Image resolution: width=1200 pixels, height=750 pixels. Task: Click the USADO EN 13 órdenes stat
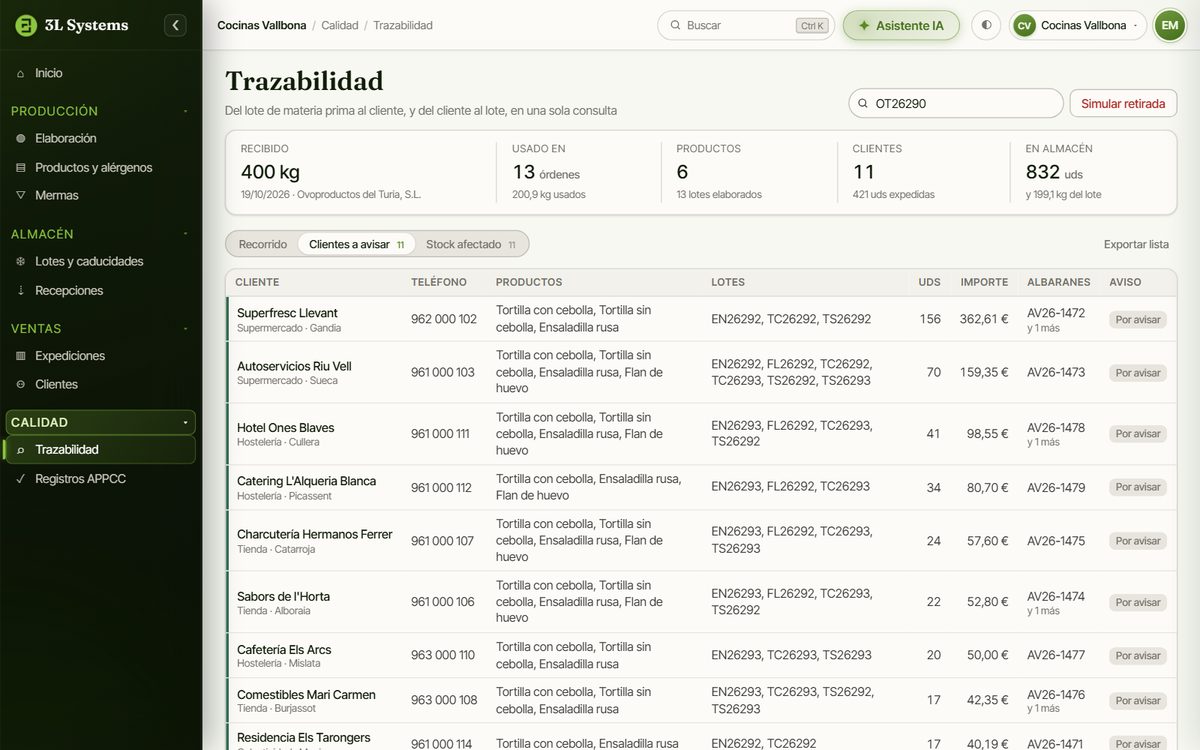578,172
